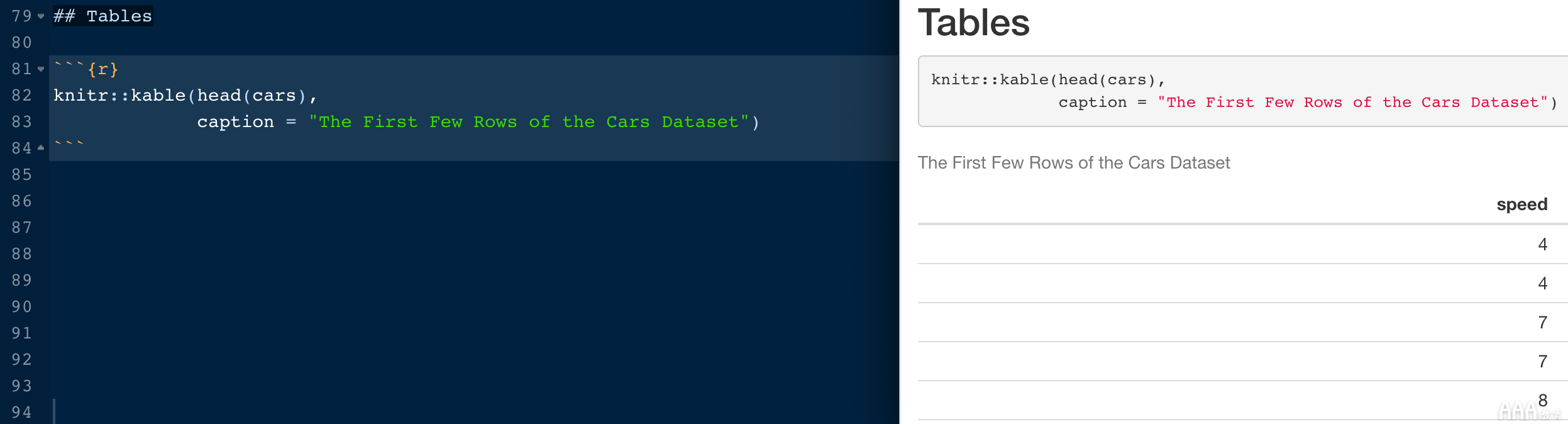Click the speed column header

pyautogui.click(x=1522, y=204)
